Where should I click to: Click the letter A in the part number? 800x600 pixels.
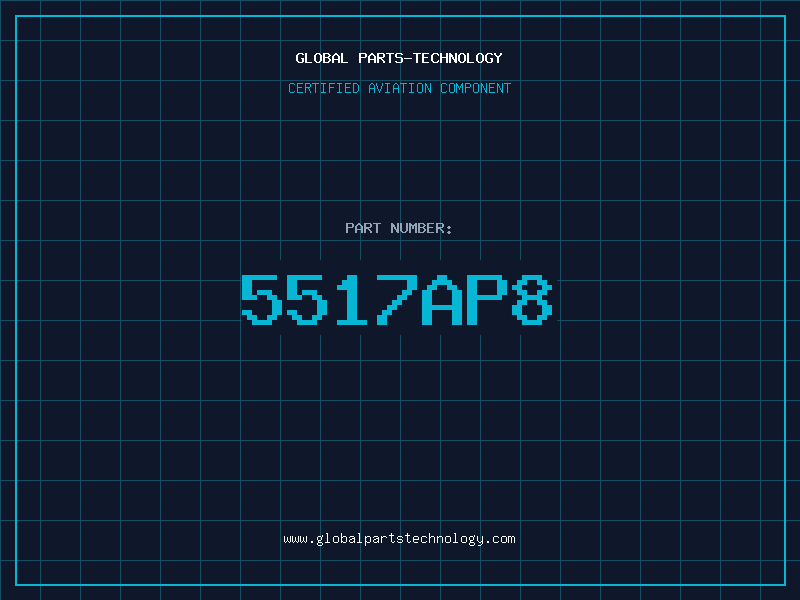442,300
